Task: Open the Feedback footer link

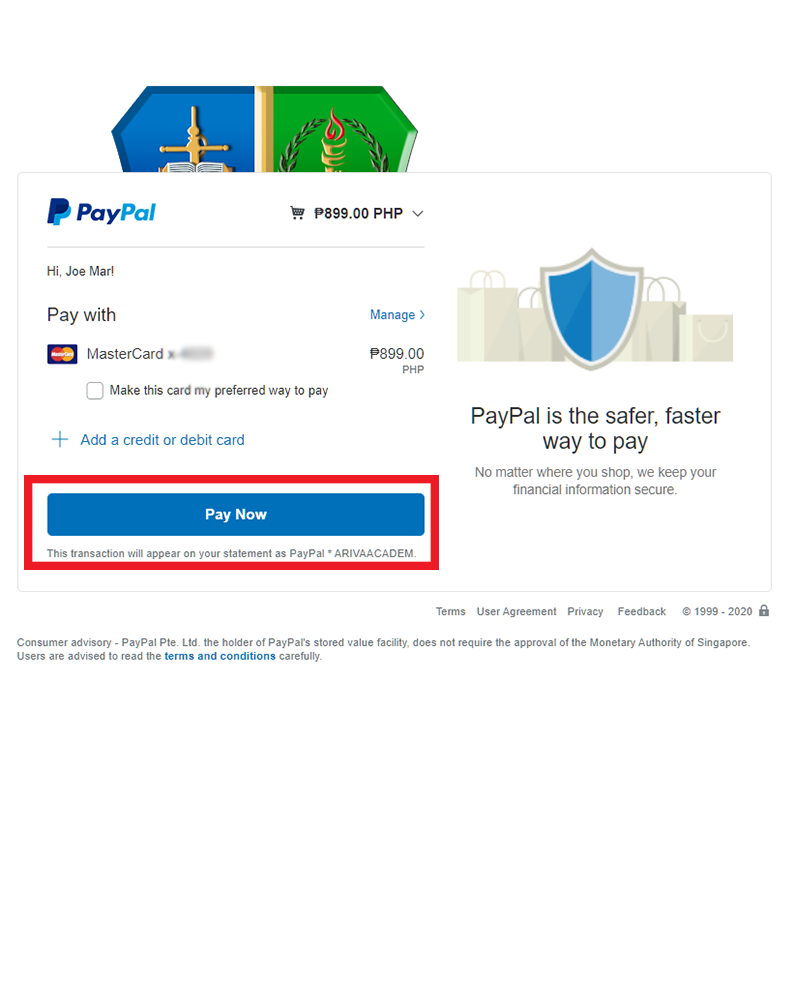Action: coord(642,611)
